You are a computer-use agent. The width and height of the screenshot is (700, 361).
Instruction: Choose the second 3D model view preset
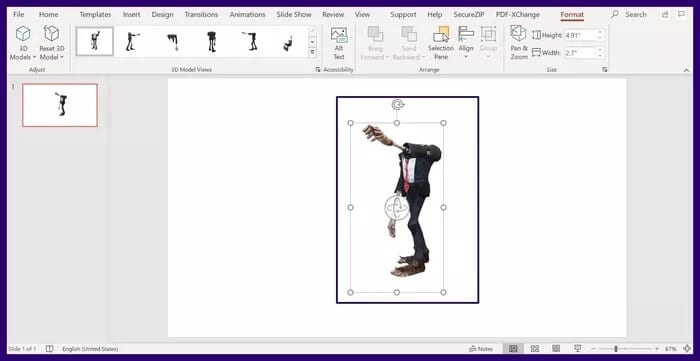click(132, 41)
